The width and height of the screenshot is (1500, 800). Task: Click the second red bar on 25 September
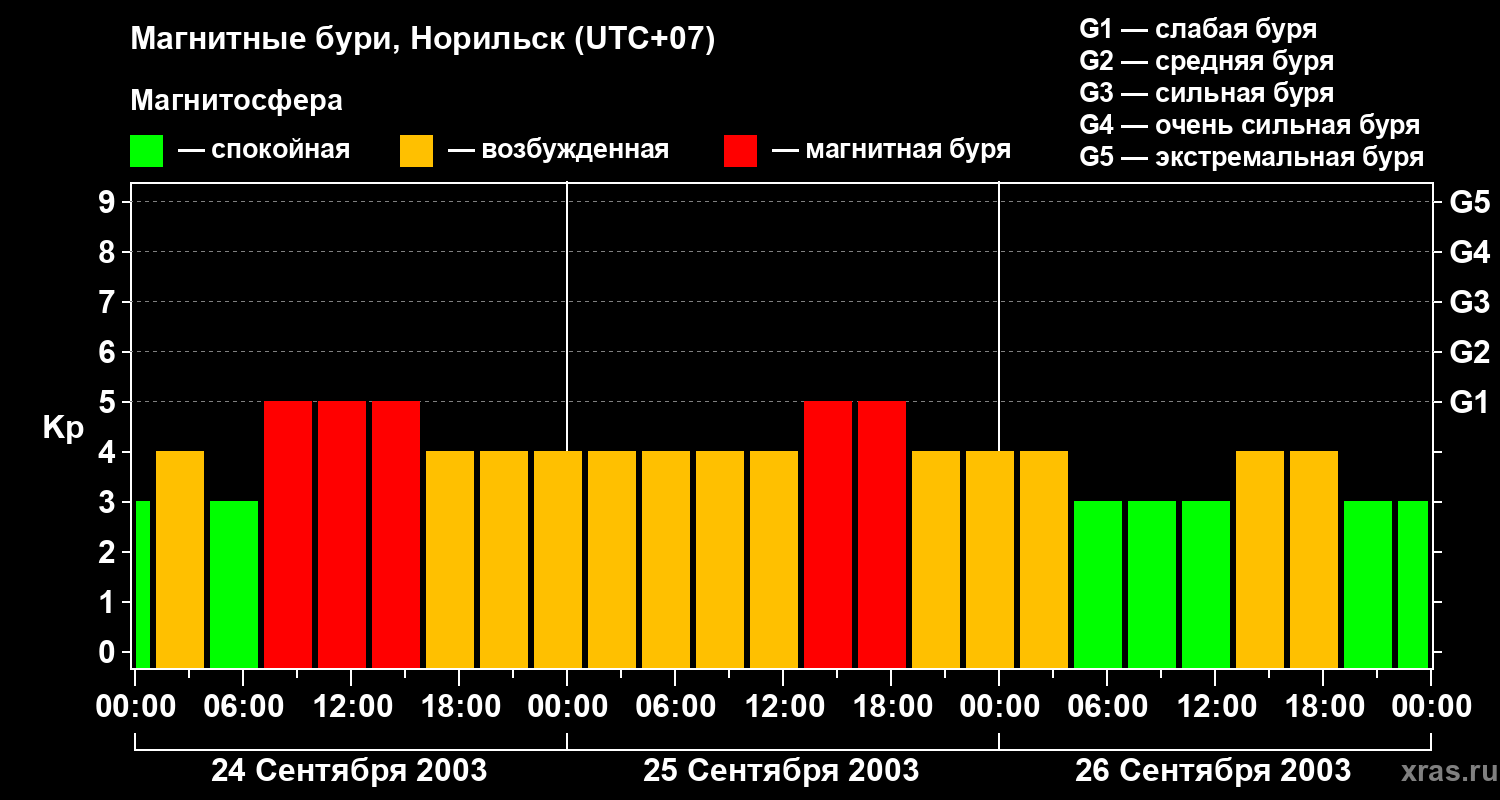(882, 534)
